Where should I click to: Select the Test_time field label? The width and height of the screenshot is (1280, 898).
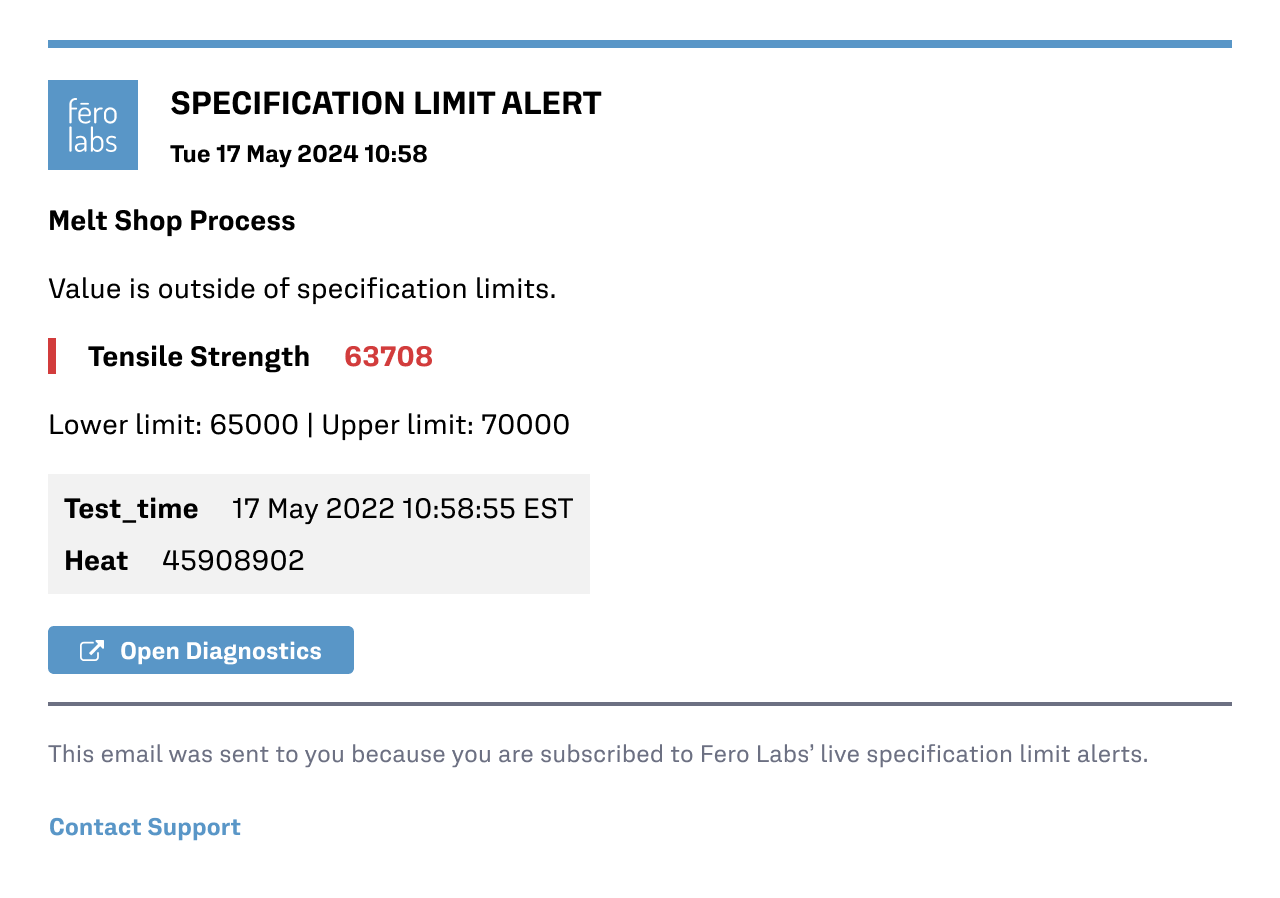click(x=131, y=508)
